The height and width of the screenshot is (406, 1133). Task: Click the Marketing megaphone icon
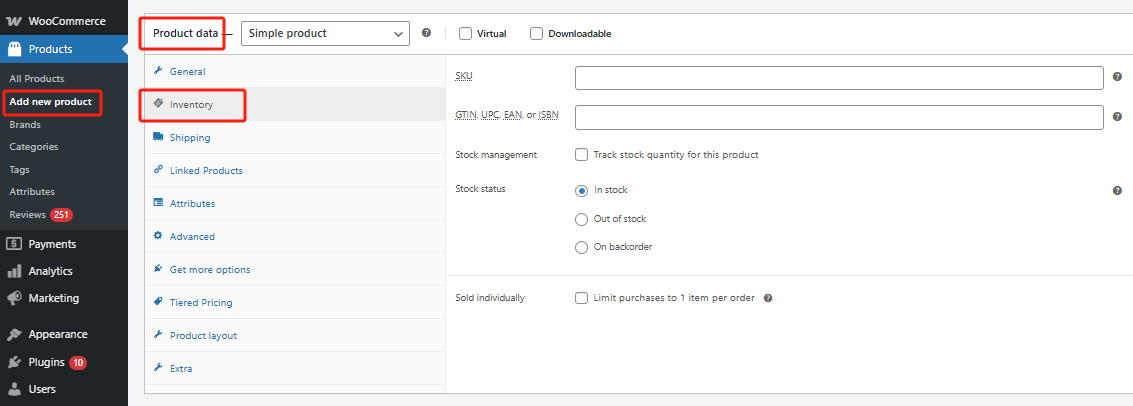(x=14, y=298)
